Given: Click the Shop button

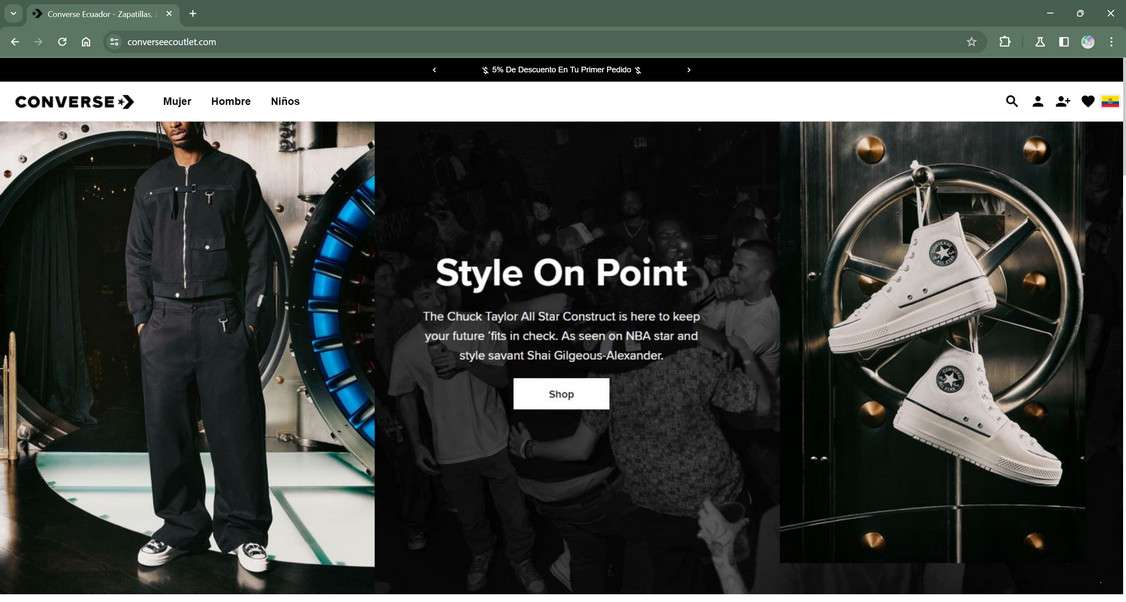Looking at the screenshot, I should click(x=561, y=394).
